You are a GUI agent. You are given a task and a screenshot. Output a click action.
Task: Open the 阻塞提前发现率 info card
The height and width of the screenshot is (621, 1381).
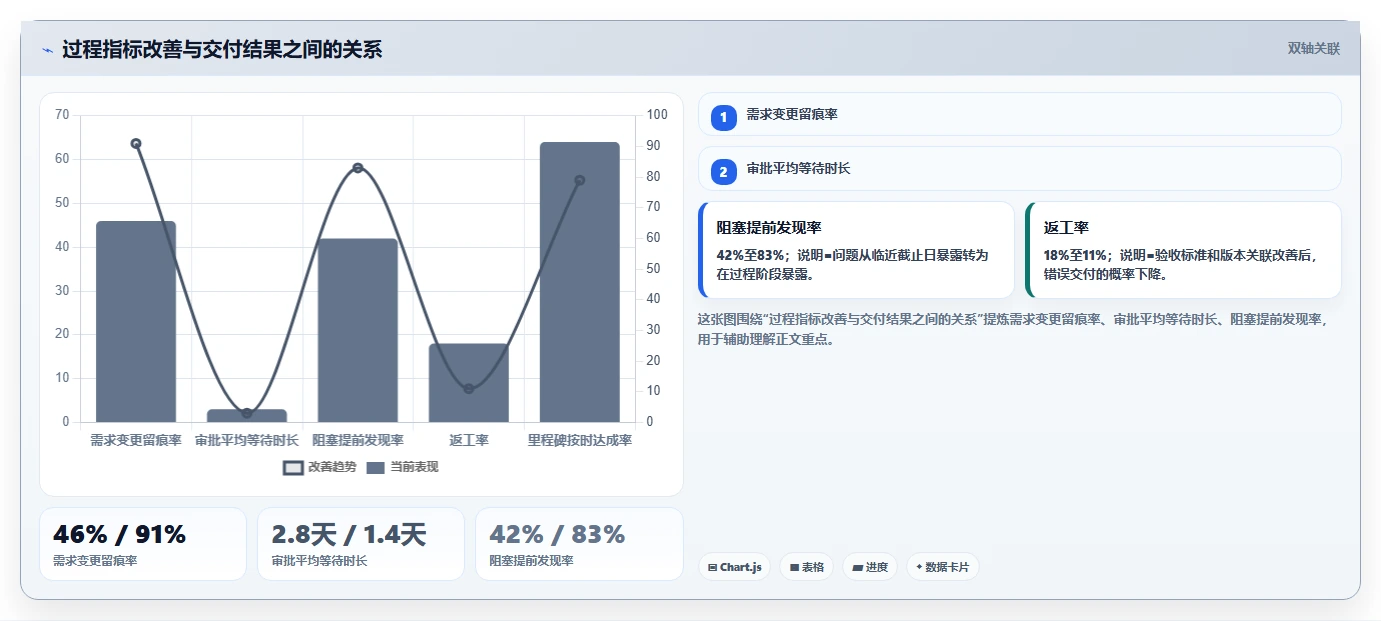coord(856,250)
